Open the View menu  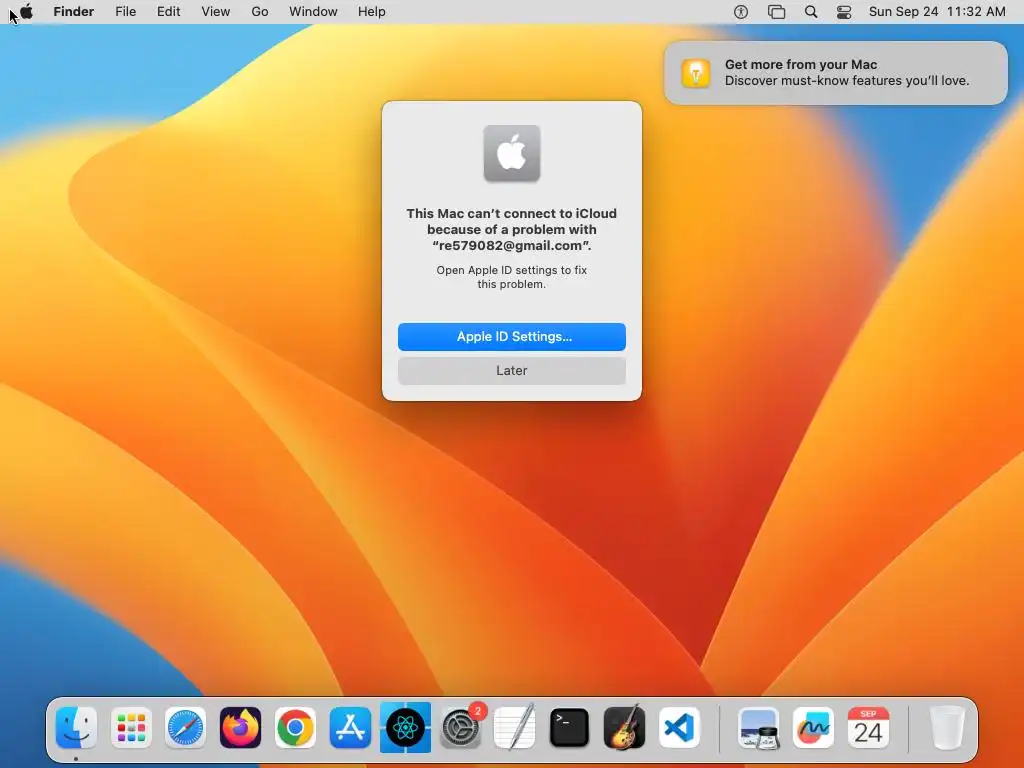[x=216, y=11]
